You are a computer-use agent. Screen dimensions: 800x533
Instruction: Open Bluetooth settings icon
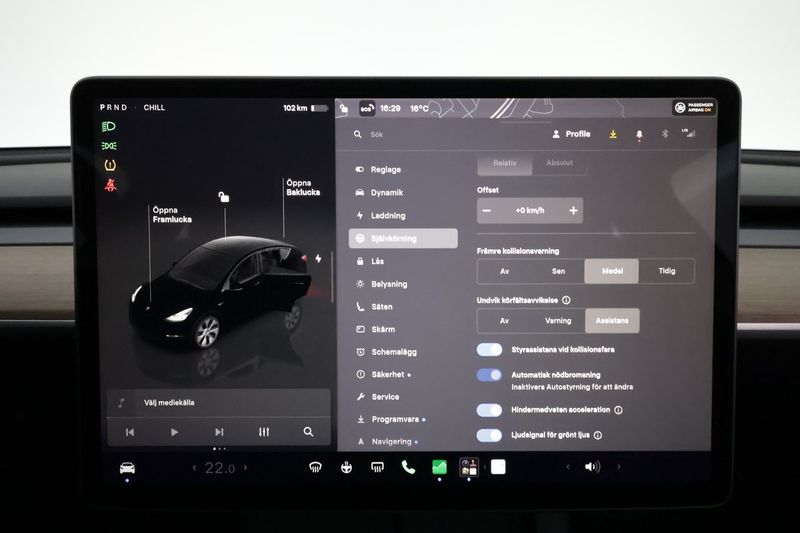coord(665,134)
